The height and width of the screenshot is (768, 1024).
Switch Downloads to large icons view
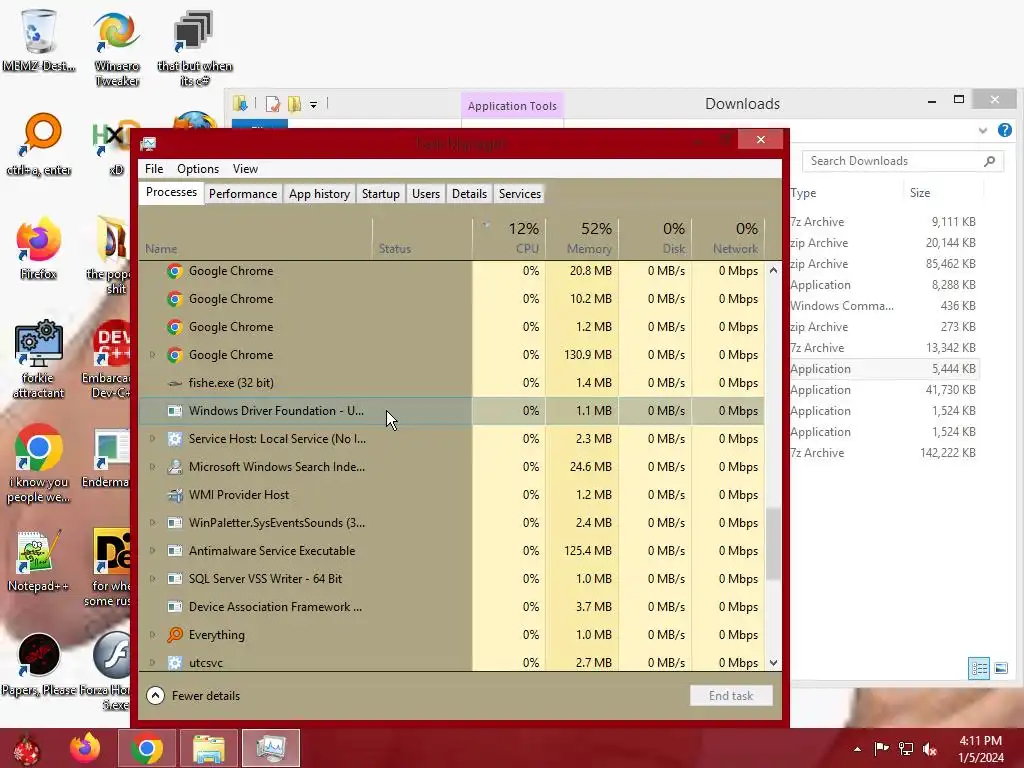click(x=1001, y=668)
